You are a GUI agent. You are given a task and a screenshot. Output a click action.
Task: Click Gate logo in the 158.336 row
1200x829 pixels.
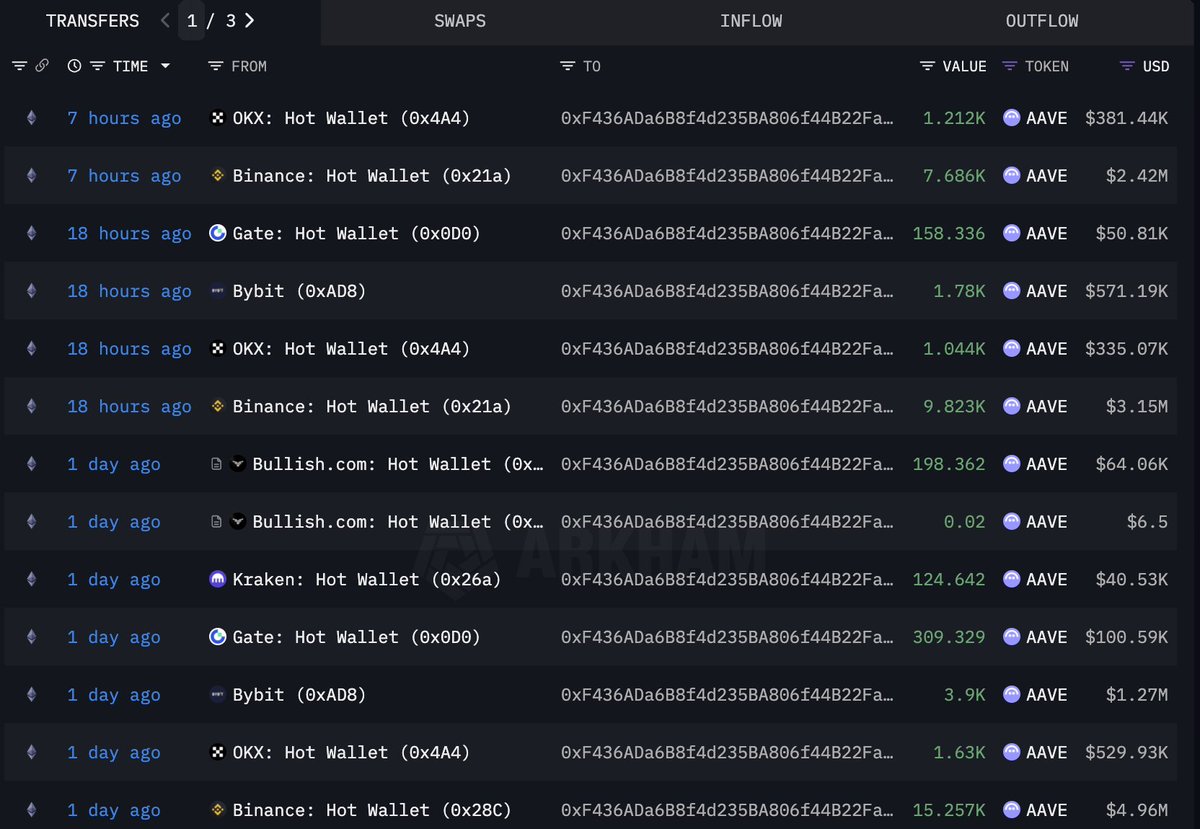(217, 233)
